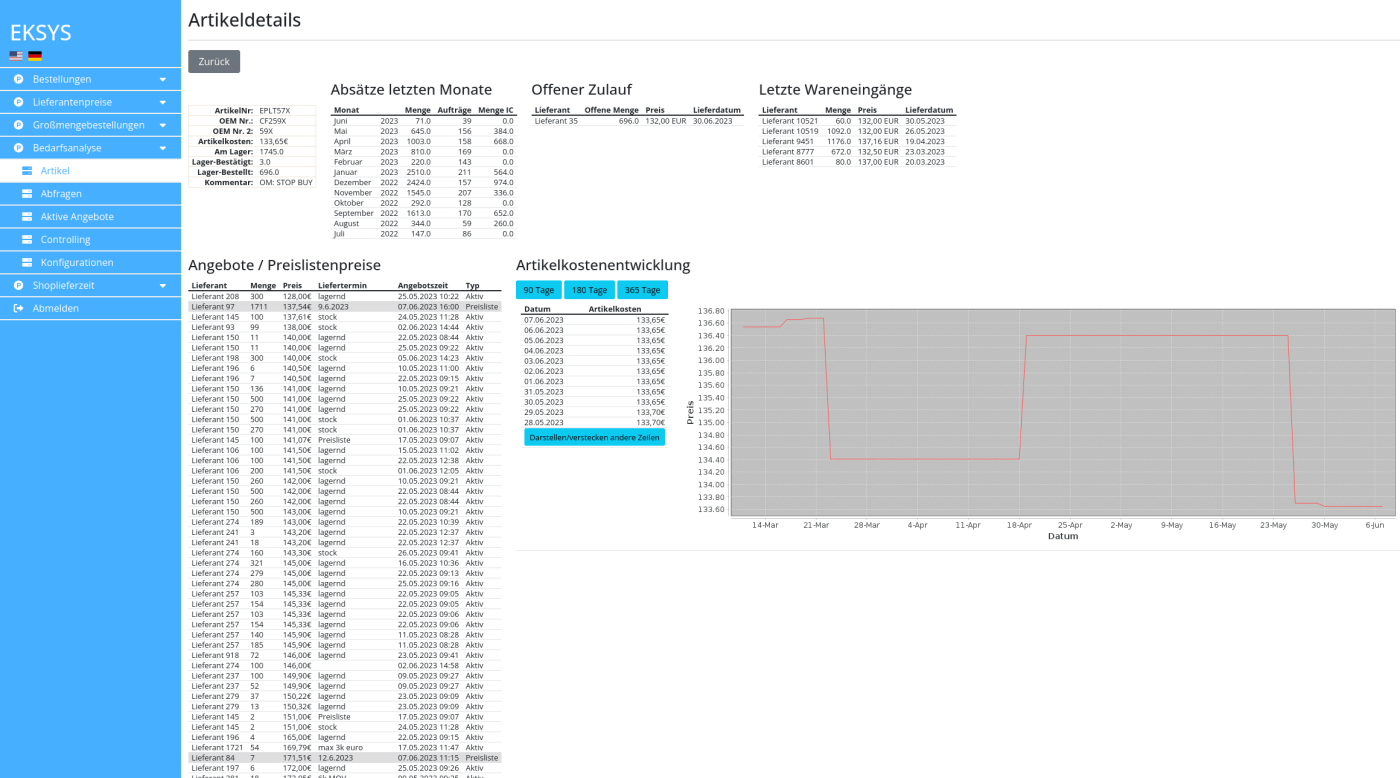Expand the Großmengebestellungen dropdown arrow
This screenshot has width=1400, height=778.
(163, 125)
